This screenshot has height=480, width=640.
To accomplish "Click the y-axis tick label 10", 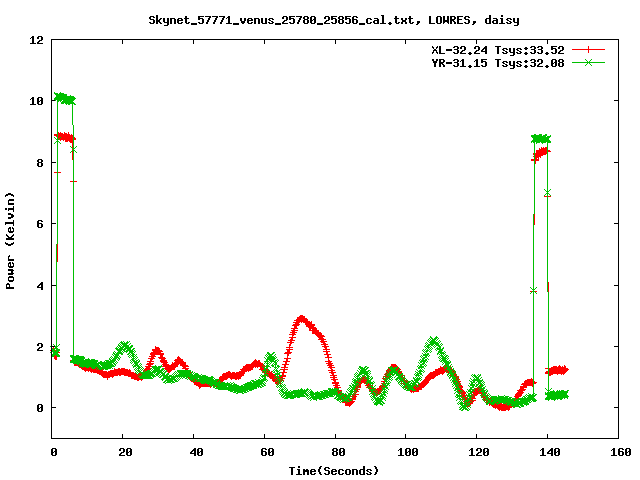I will [36, 101].
